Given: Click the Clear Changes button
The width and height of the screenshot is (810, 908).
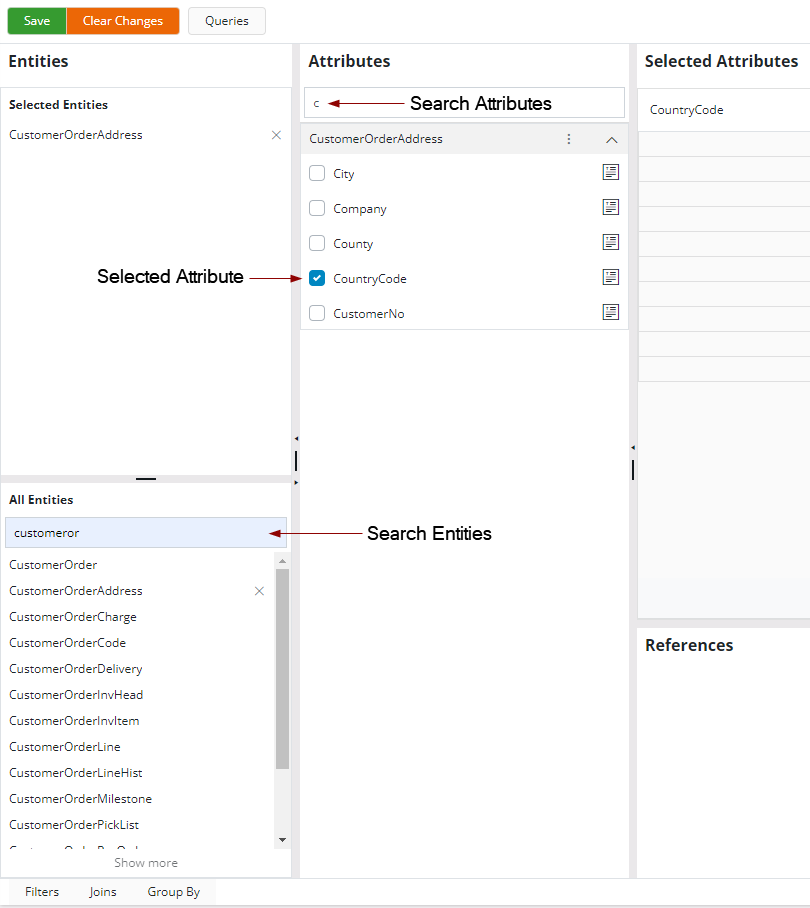Looking at the screenshot, I should click(x=123, y=21).
